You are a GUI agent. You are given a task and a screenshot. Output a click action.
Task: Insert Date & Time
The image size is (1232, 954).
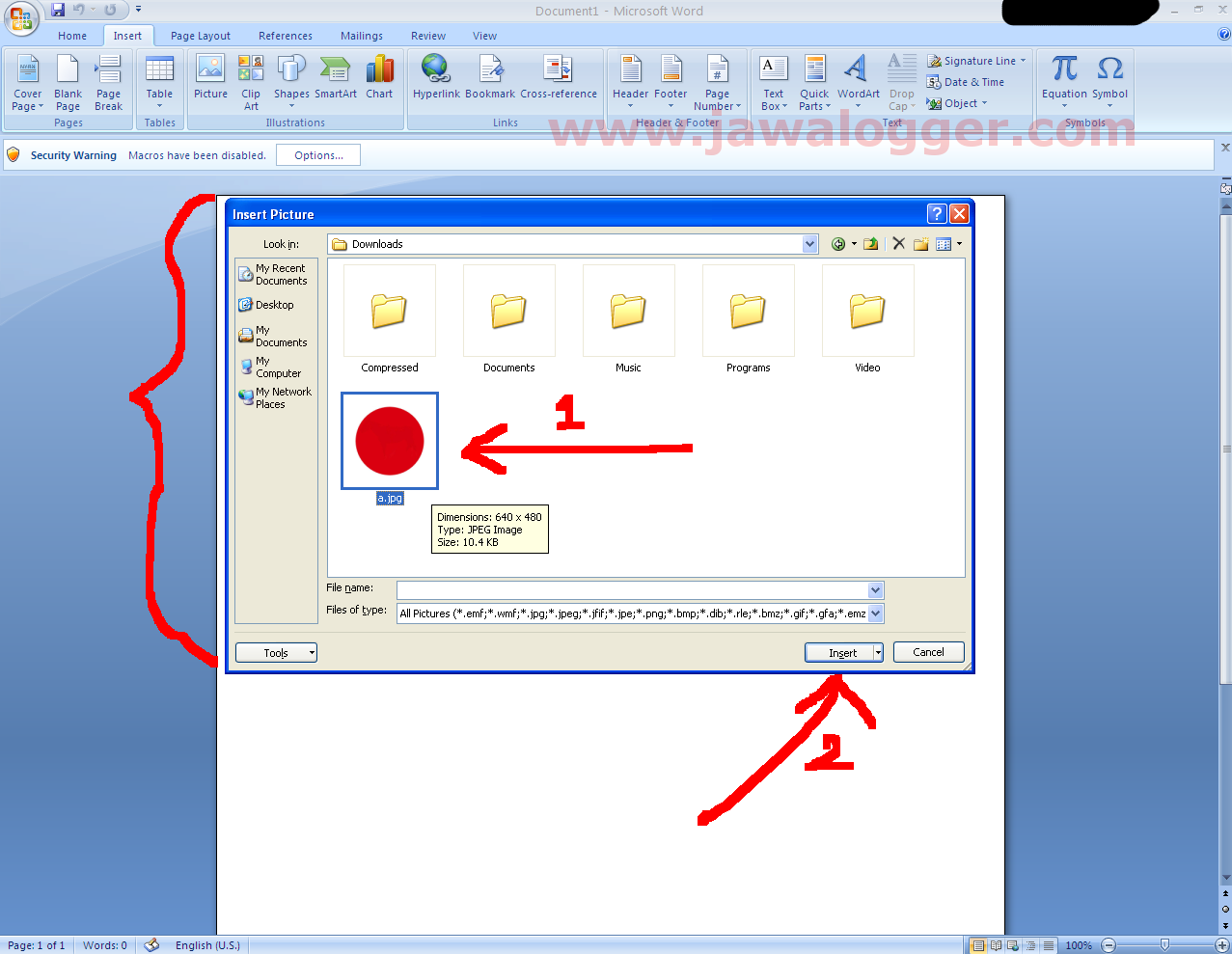pyautogui.click(x=966, y=82)
